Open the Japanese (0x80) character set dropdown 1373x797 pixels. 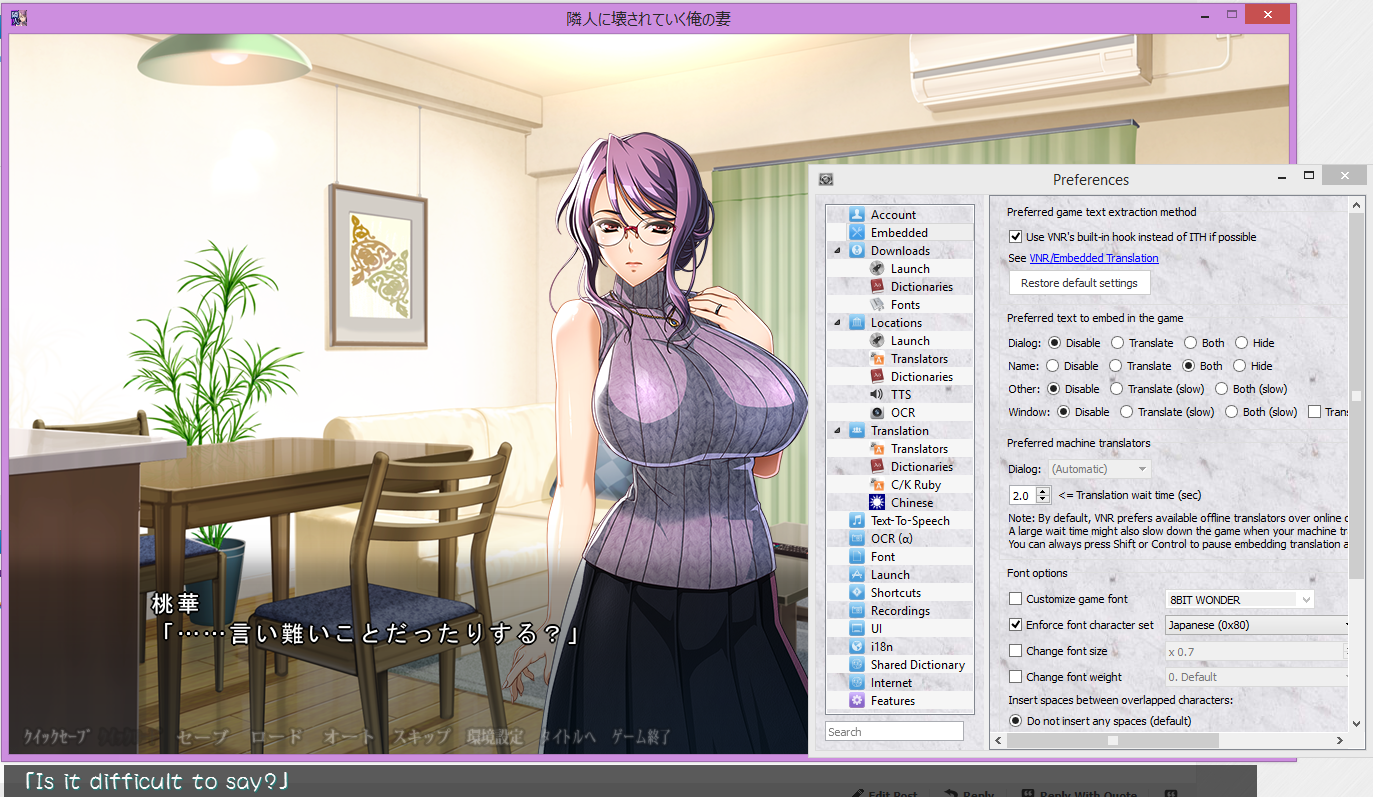(1256, 625)
